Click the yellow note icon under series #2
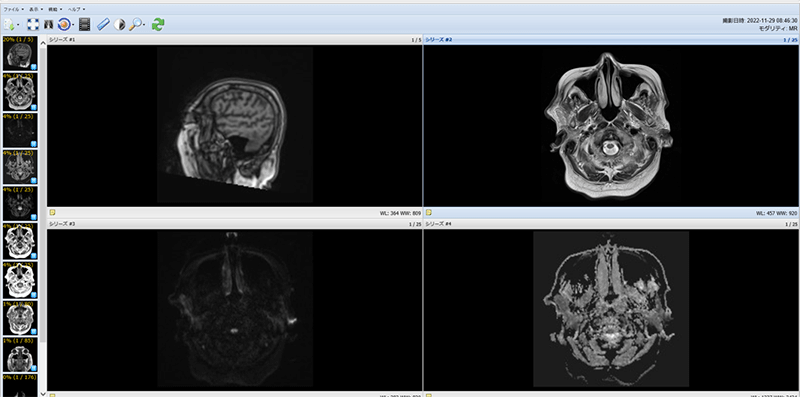The height and width of the screenshot is (397, 800). click(x=429, y=213)
